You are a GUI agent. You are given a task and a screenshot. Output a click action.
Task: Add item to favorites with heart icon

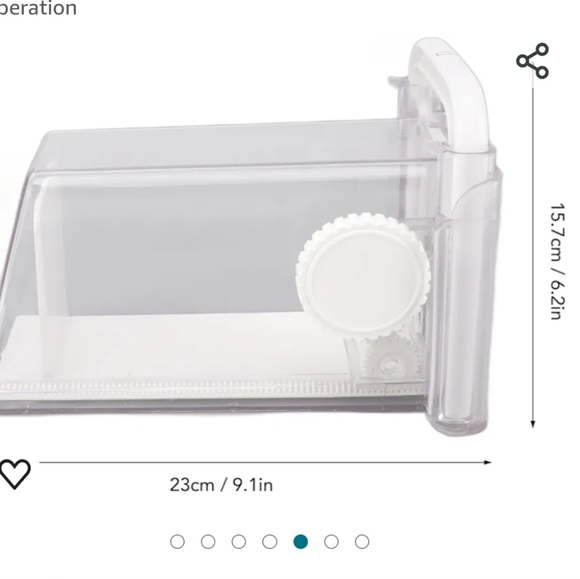point(15,474)
